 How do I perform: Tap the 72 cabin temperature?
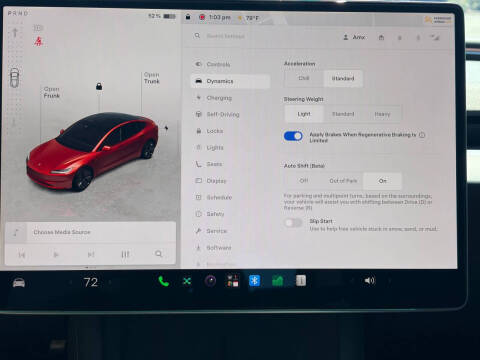click(x=90, y=282)
